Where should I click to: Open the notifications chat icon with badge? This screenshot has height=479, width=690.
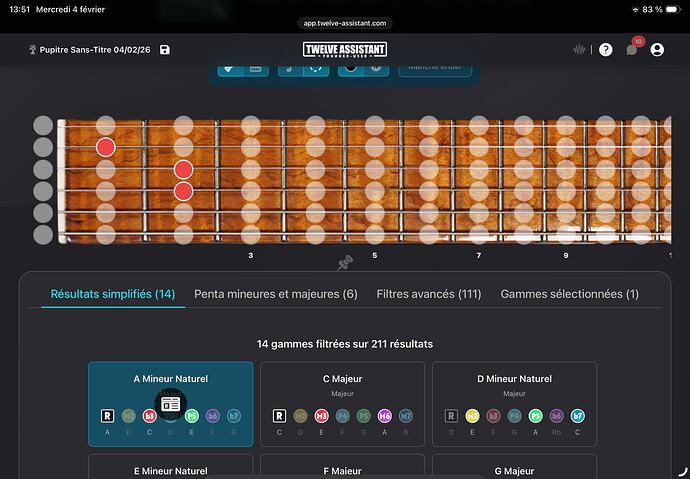pos(631,49)
